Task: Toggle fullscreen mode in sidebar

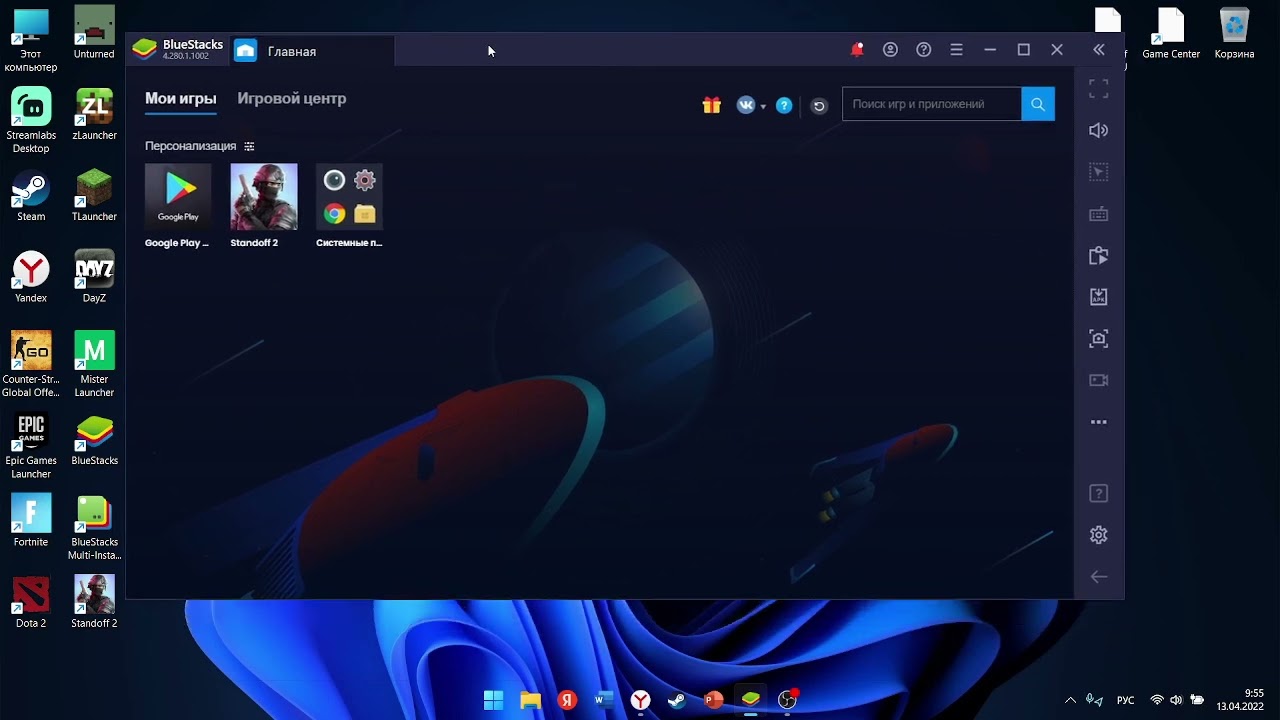Action: 1099,89
